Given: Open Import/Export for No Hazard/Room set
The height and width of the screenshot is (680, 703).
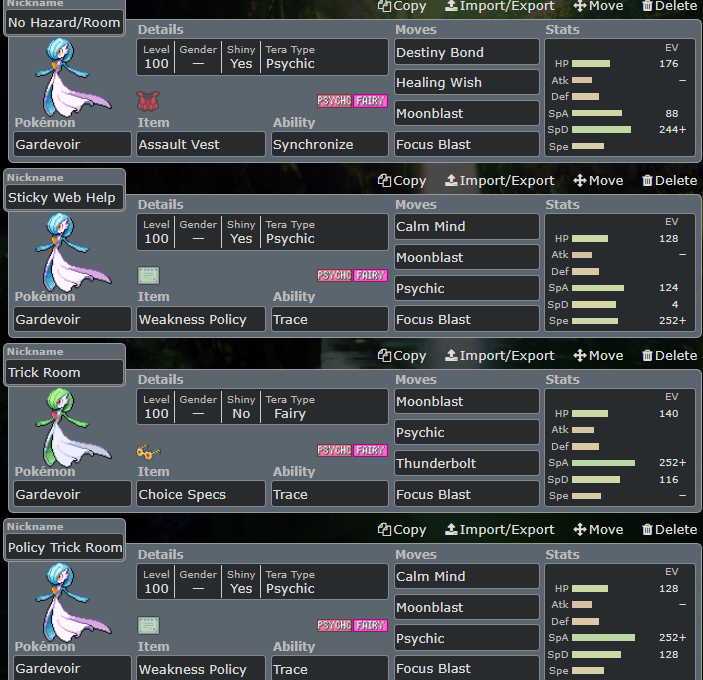Looking at the screenshot, I should tap(499, 6).
